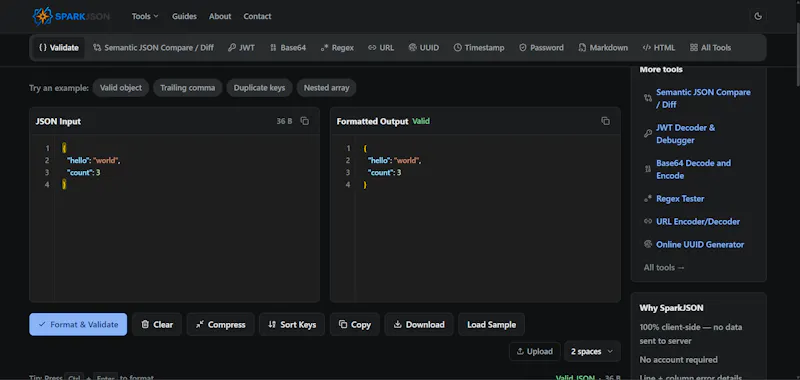
Task: Open URL Encoder/Decoder sidebar link
Action: [697, 221]
